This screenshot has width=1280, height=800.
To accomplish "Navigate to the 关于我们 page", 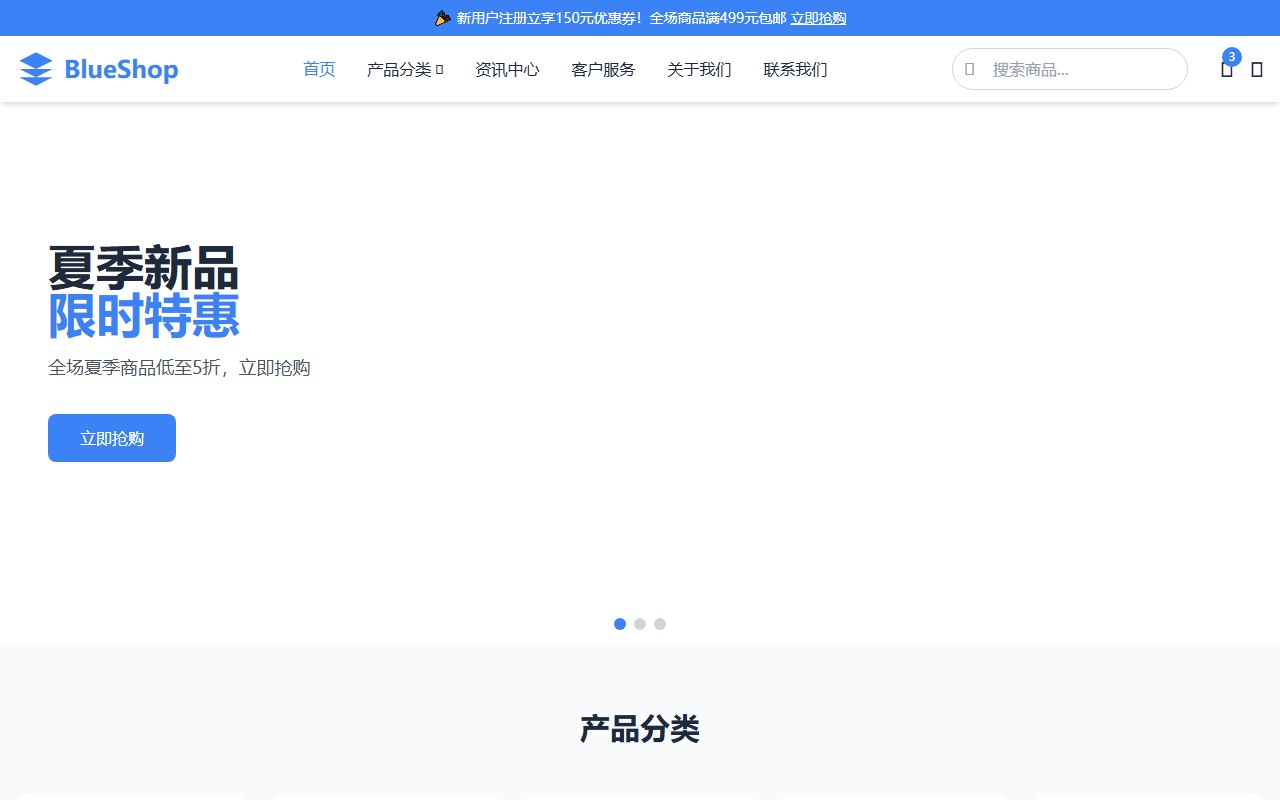I will pyautogui.click(x=699, y=69).
